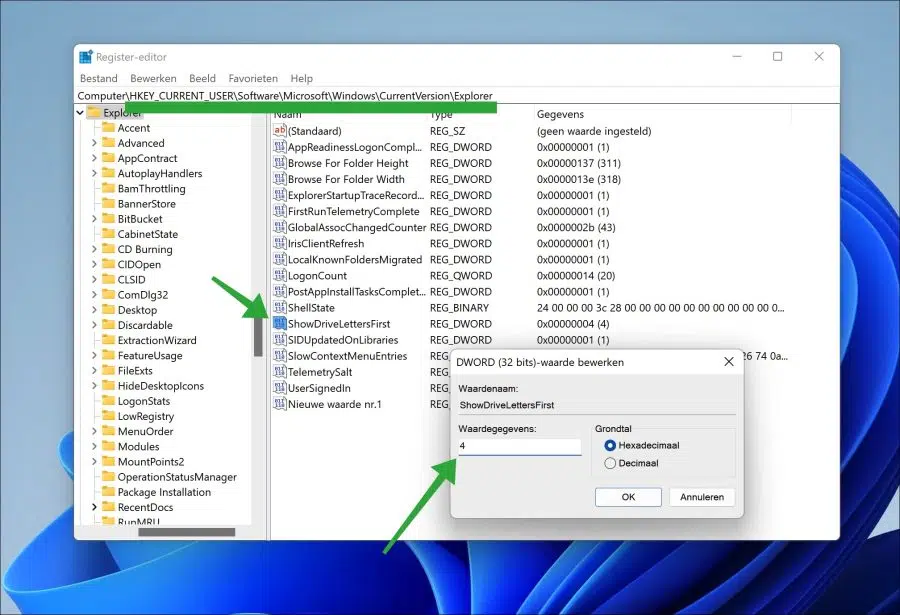Click the TelemetrySalt value icon

[x=280, y=372]
